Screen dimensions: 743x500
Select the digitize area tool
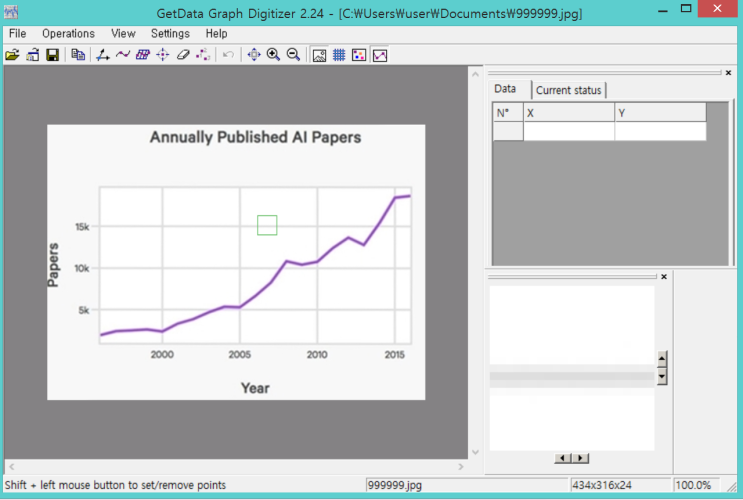[143, 55]
